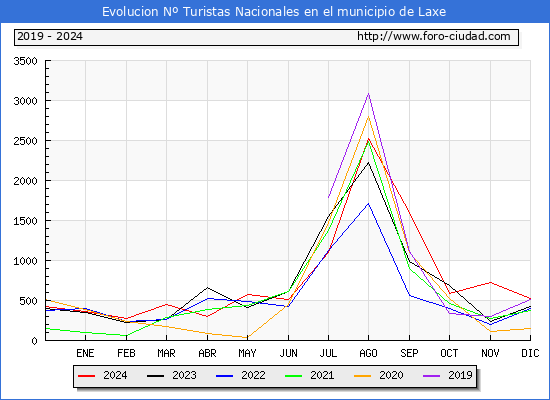Click the 2500 y-axis value
Viewport: 550px width, 400px height.
[x=25, y=141]
